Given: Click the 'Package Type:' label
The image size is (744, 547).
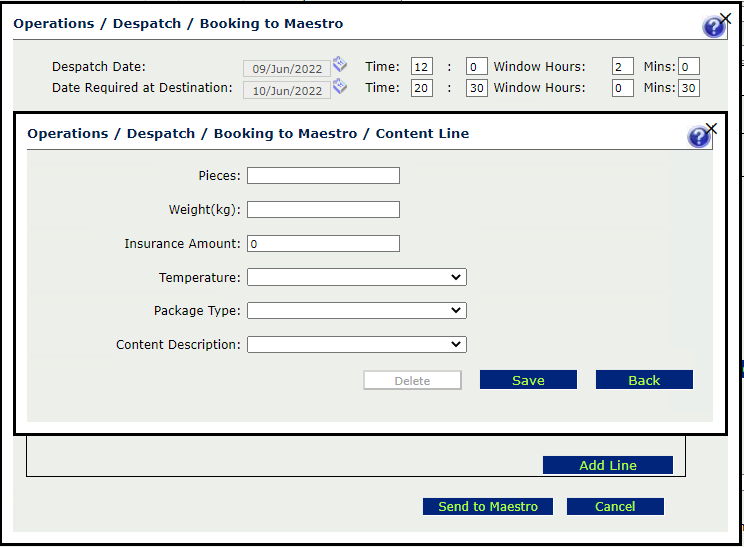Looking at the screenshot, I should point(197,311).
